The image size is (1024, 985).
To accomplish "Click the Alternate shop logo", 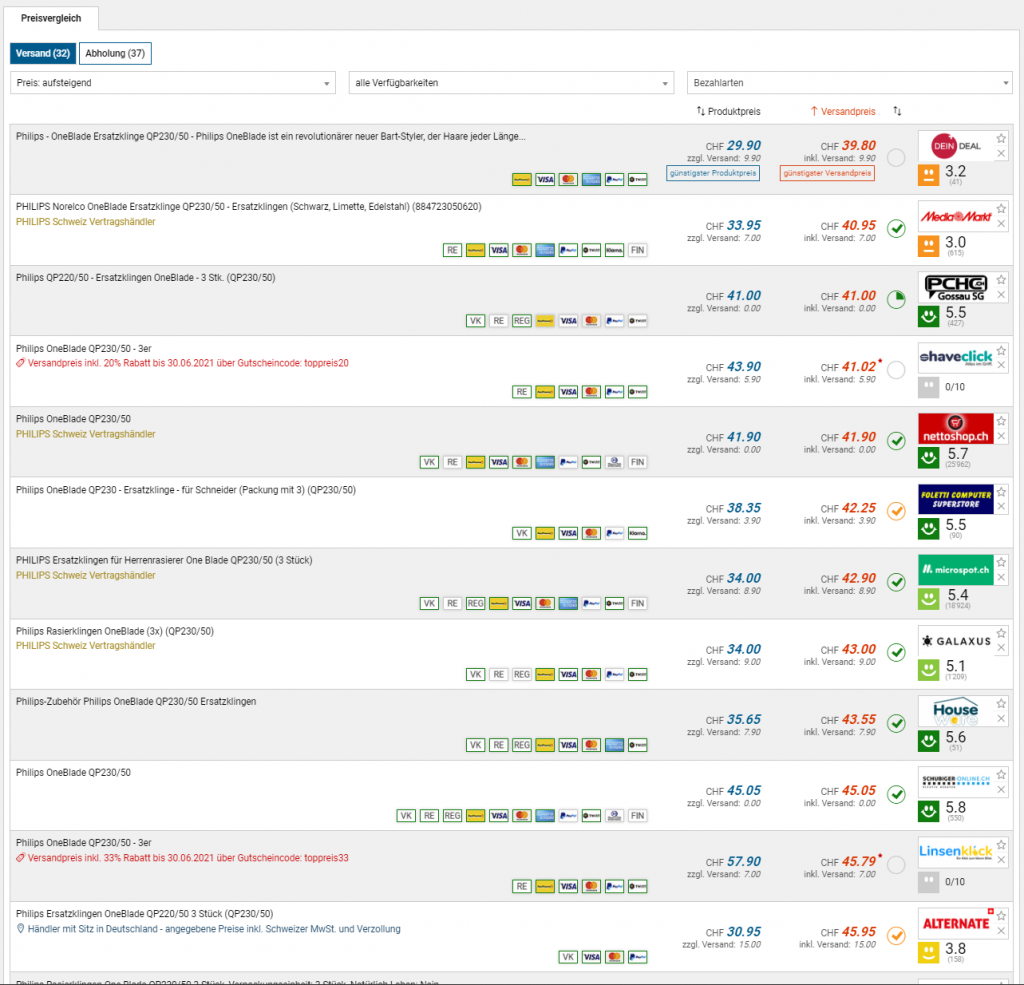I will (x=957, y=923).
